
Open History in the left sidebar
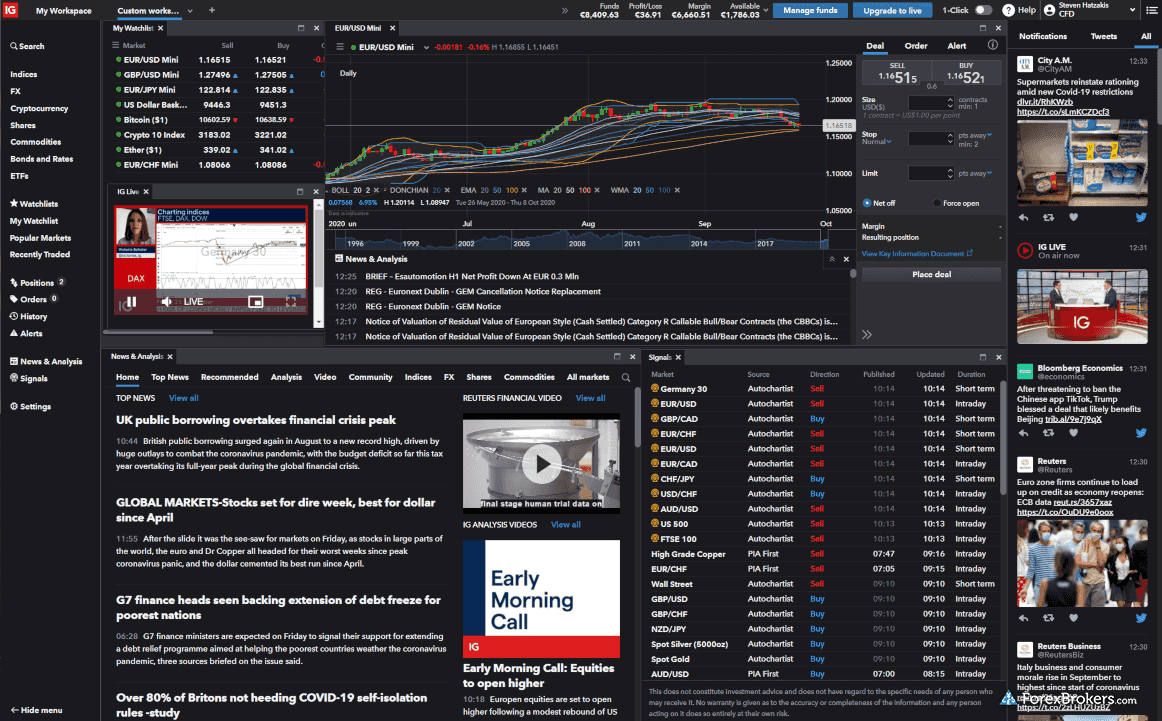point(28,316)
